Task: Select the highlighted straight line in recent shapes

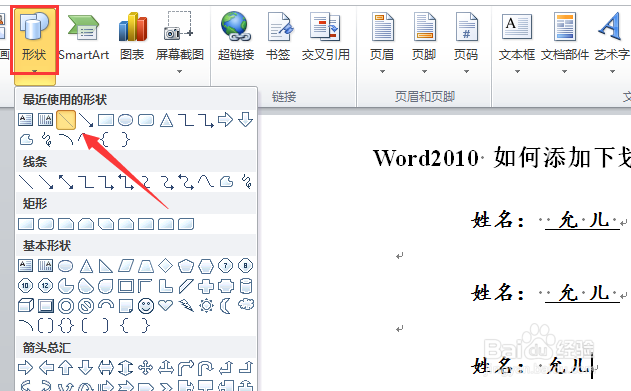Action: pos(66,120)
